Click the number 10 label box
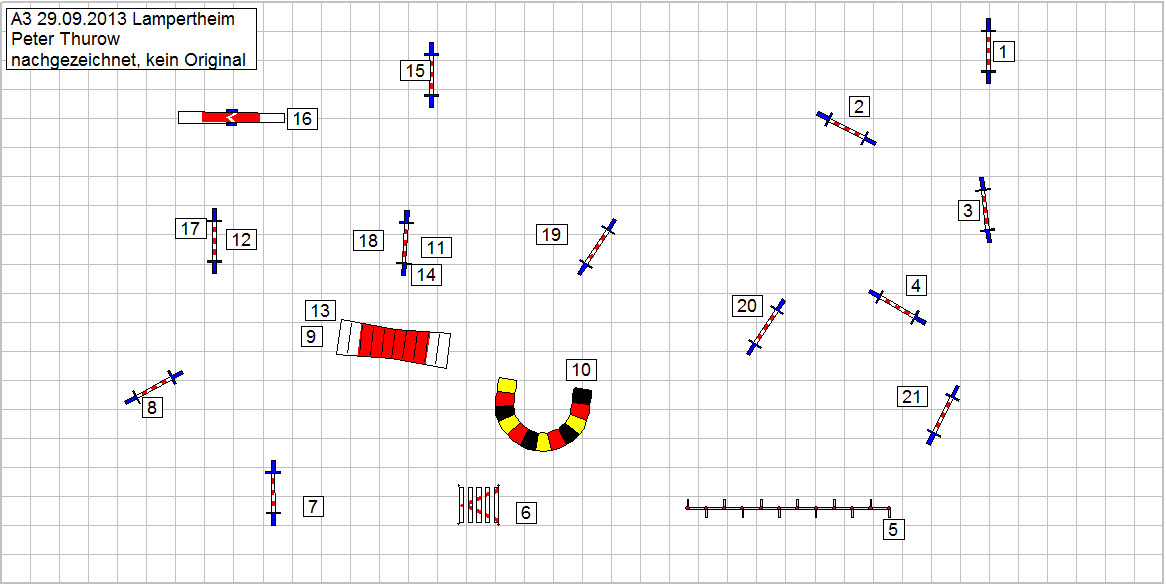The height and width of the screenshot is (586, 1166). tap(581, 370)
